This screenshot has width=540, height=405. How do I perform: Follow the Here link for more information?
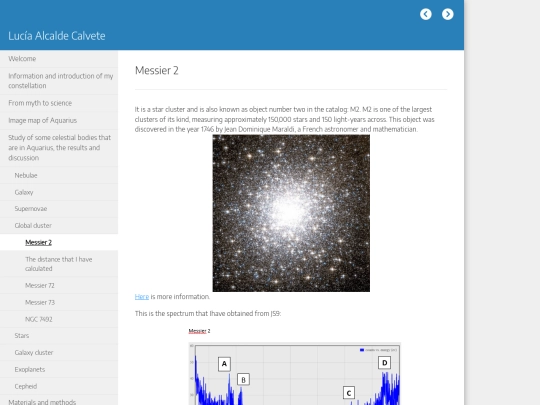click(x=142, y=297)
